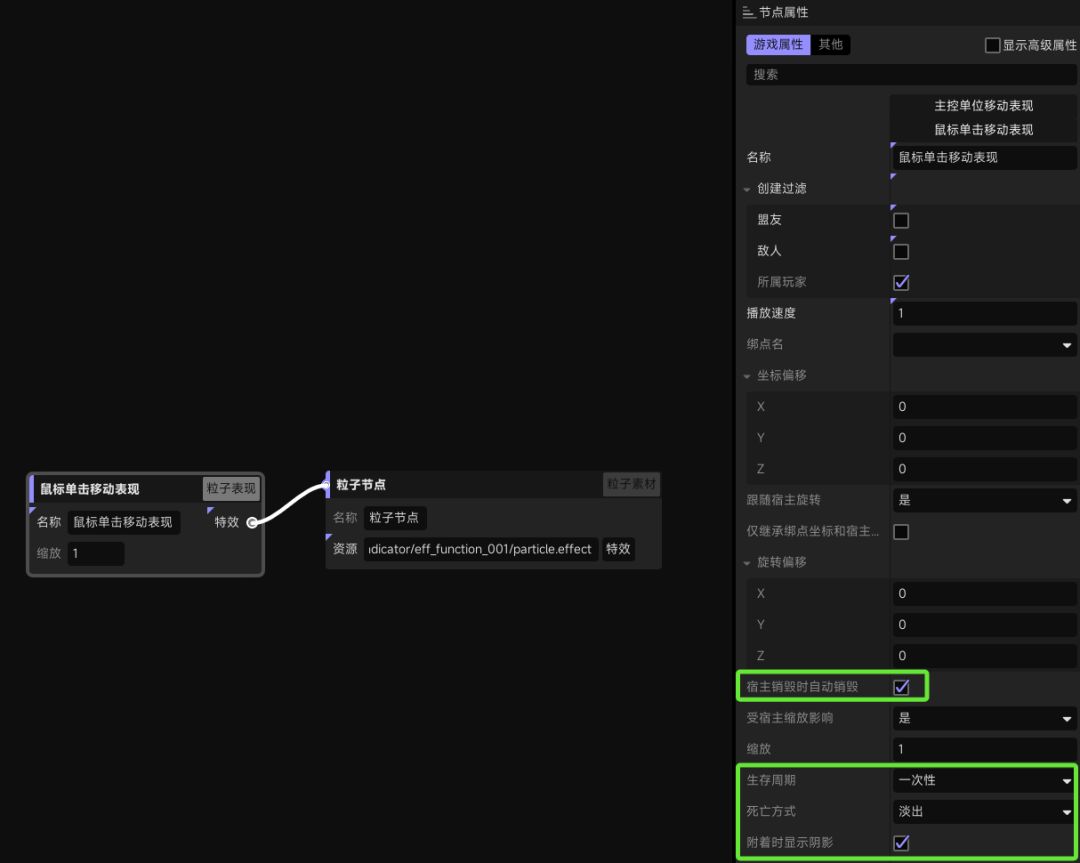Click the 节点属性 panel header icon
The width and height of the screenshot is (1080, 863).
click(x=749, y=12)
